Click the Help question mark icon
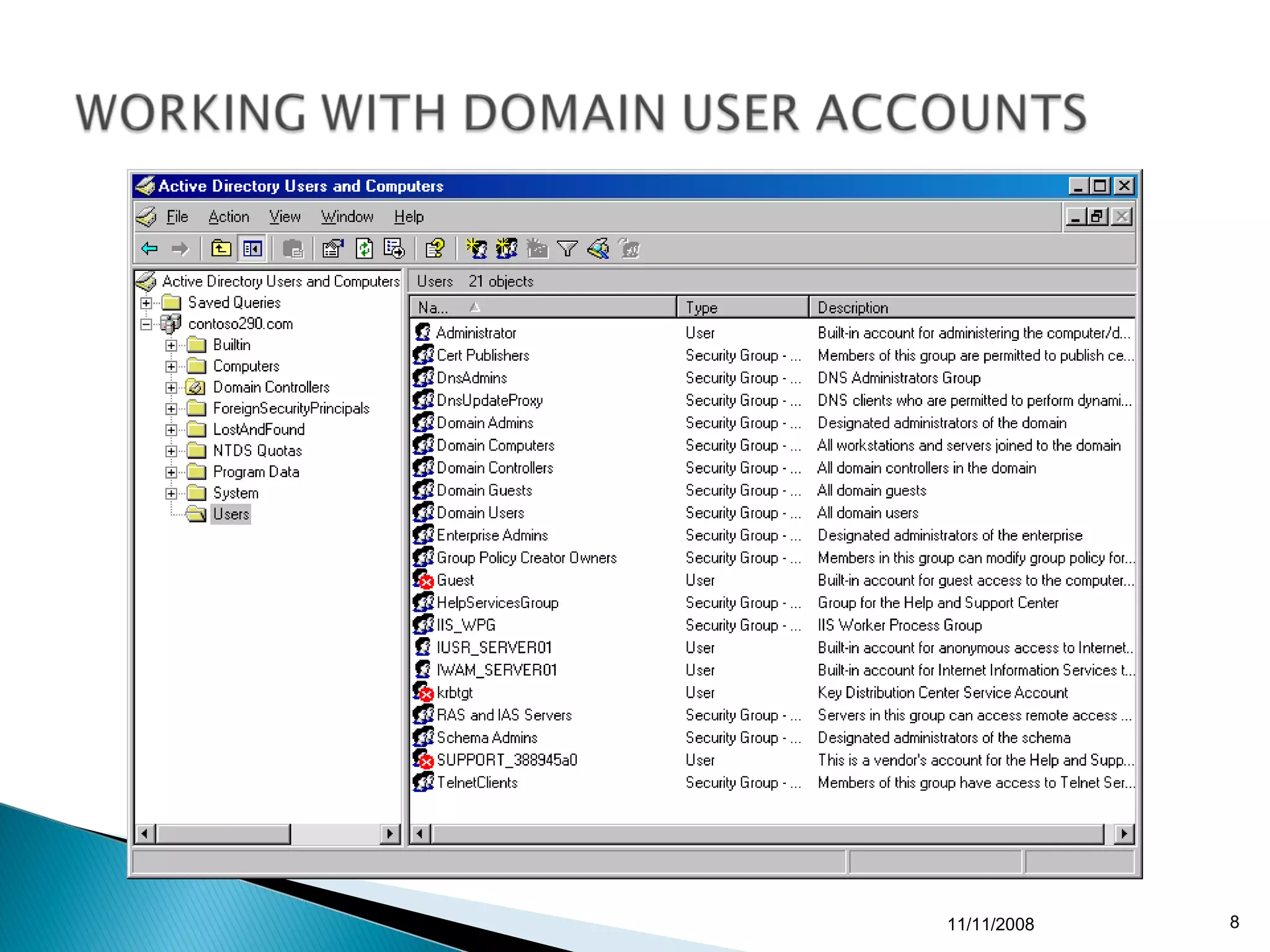 (435, 249)
